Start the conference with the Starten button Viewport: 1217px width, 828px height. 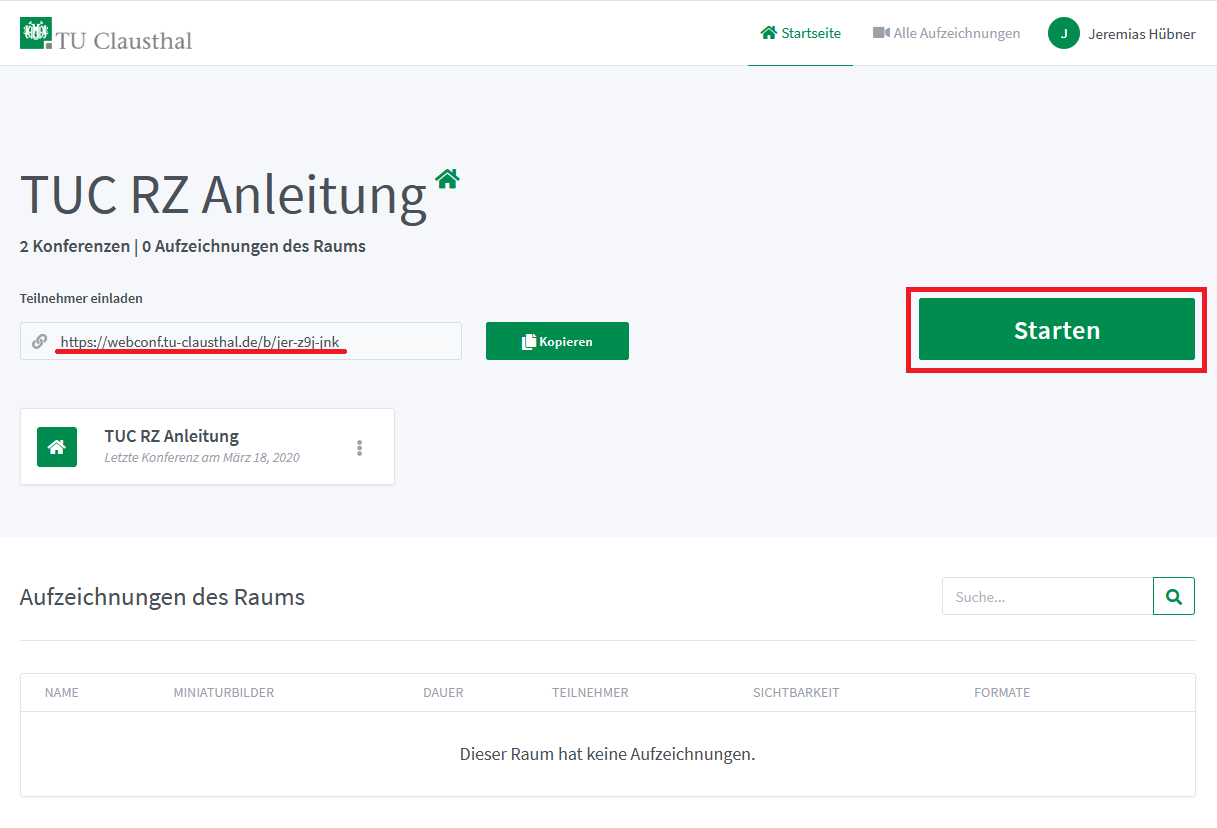tap(1056, 330)
